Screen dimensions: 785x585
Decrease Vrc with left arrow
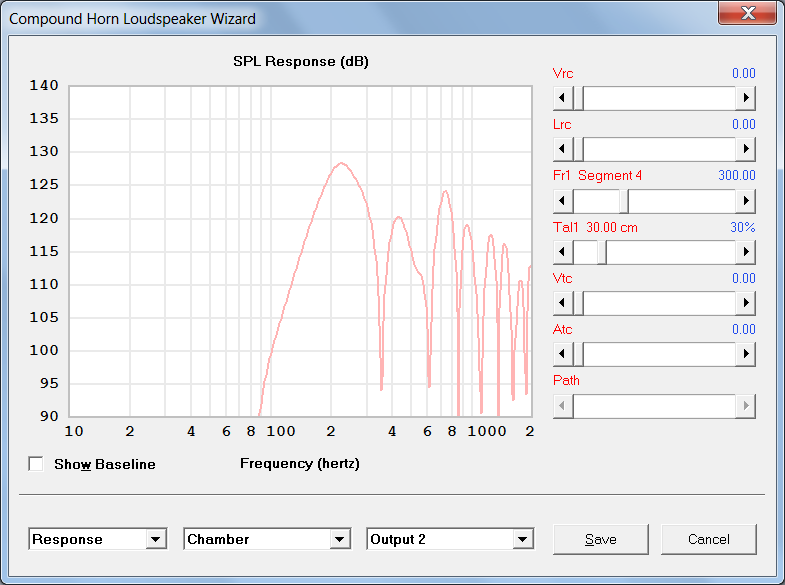click(563, 98)
